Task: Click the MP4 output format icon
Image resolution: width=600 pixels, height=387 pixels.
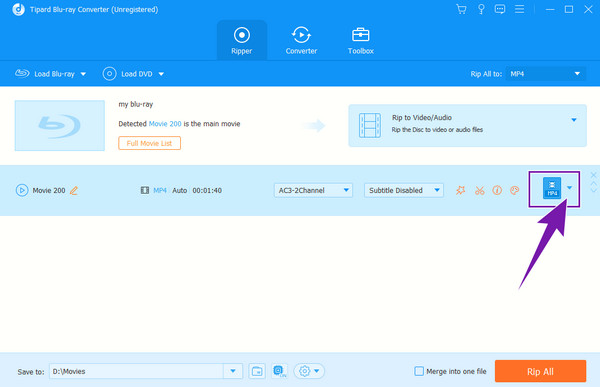Action: [552, 188]
